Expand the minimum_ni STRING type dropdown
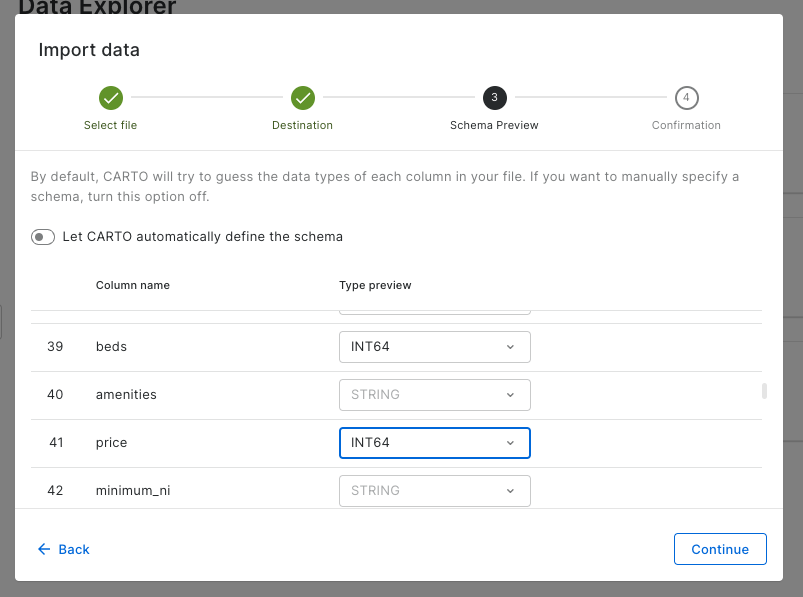Image resolution: width=803 pixels, height=597 pixels. [x=434, y=491]
